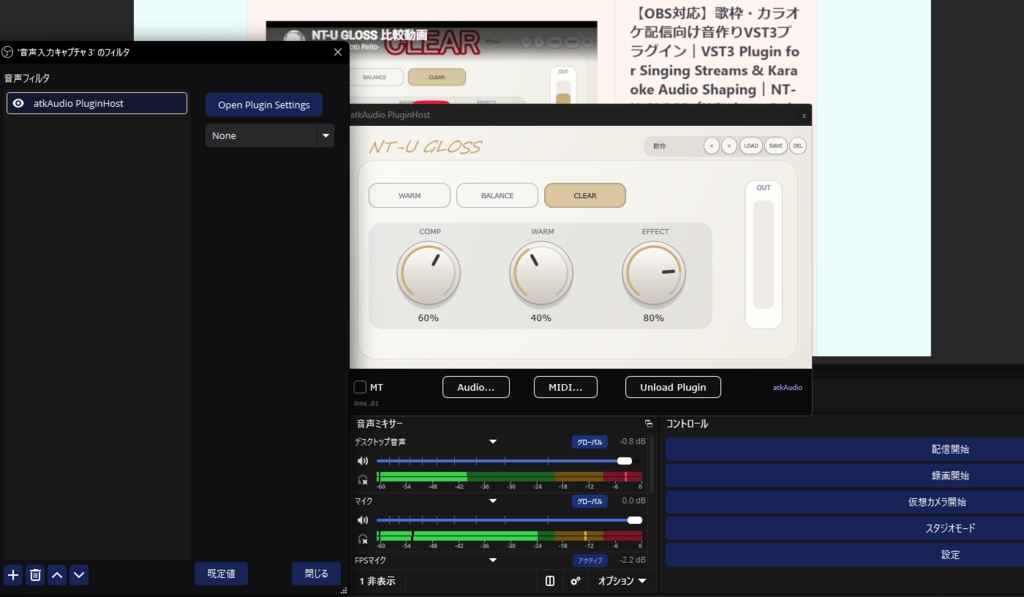Click the 既定値 defaults button
Image resolution: width=1024 pixels, height=597 pixels.
pos(221,573)
